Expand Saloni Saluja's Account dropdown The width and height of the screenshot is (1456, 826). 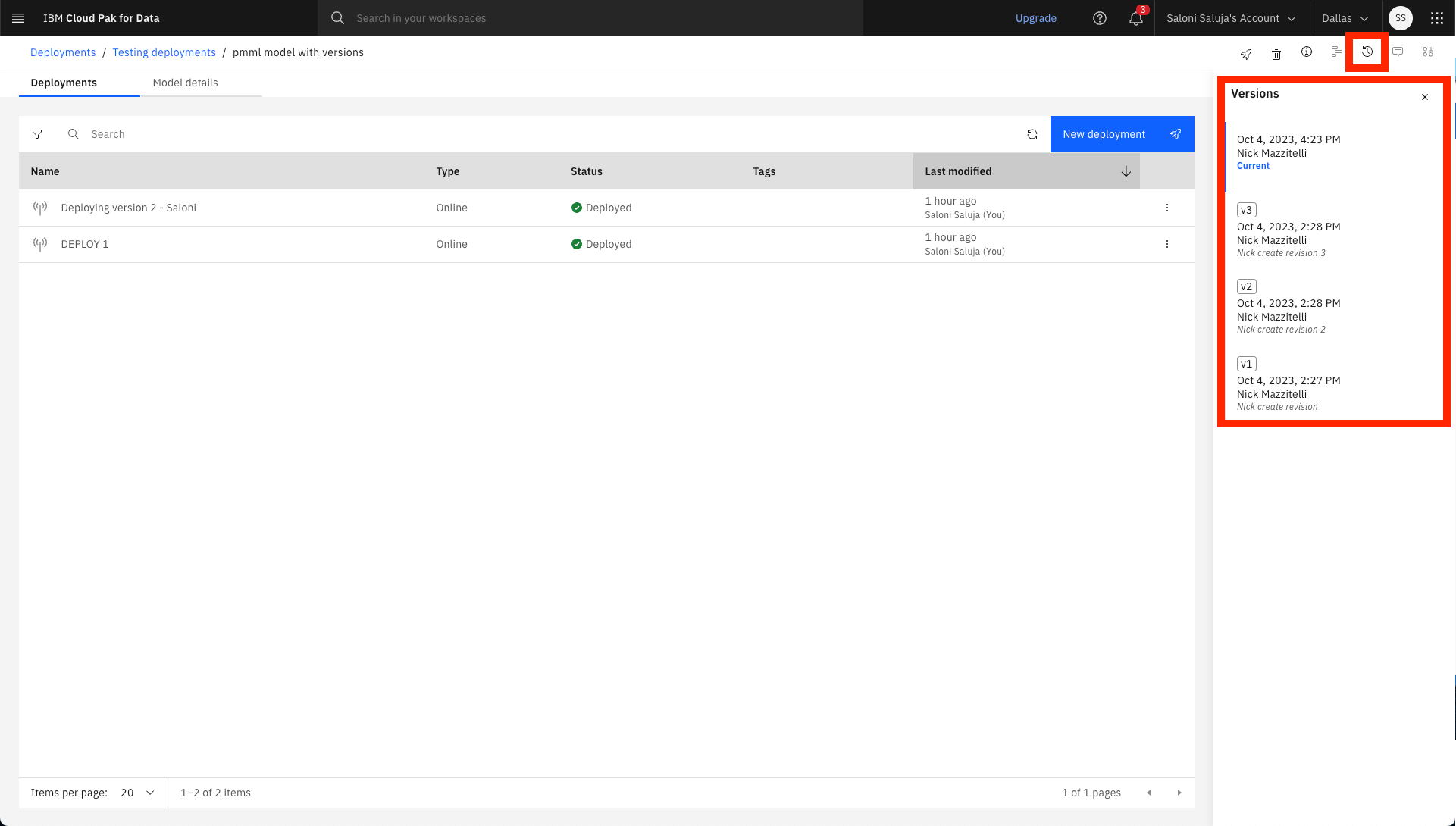pyautogui.click(x=1231, y=18)
